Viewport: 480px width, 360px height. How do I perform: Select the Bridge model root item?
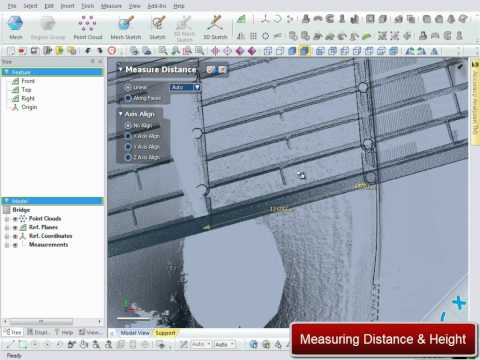(21, 210)
